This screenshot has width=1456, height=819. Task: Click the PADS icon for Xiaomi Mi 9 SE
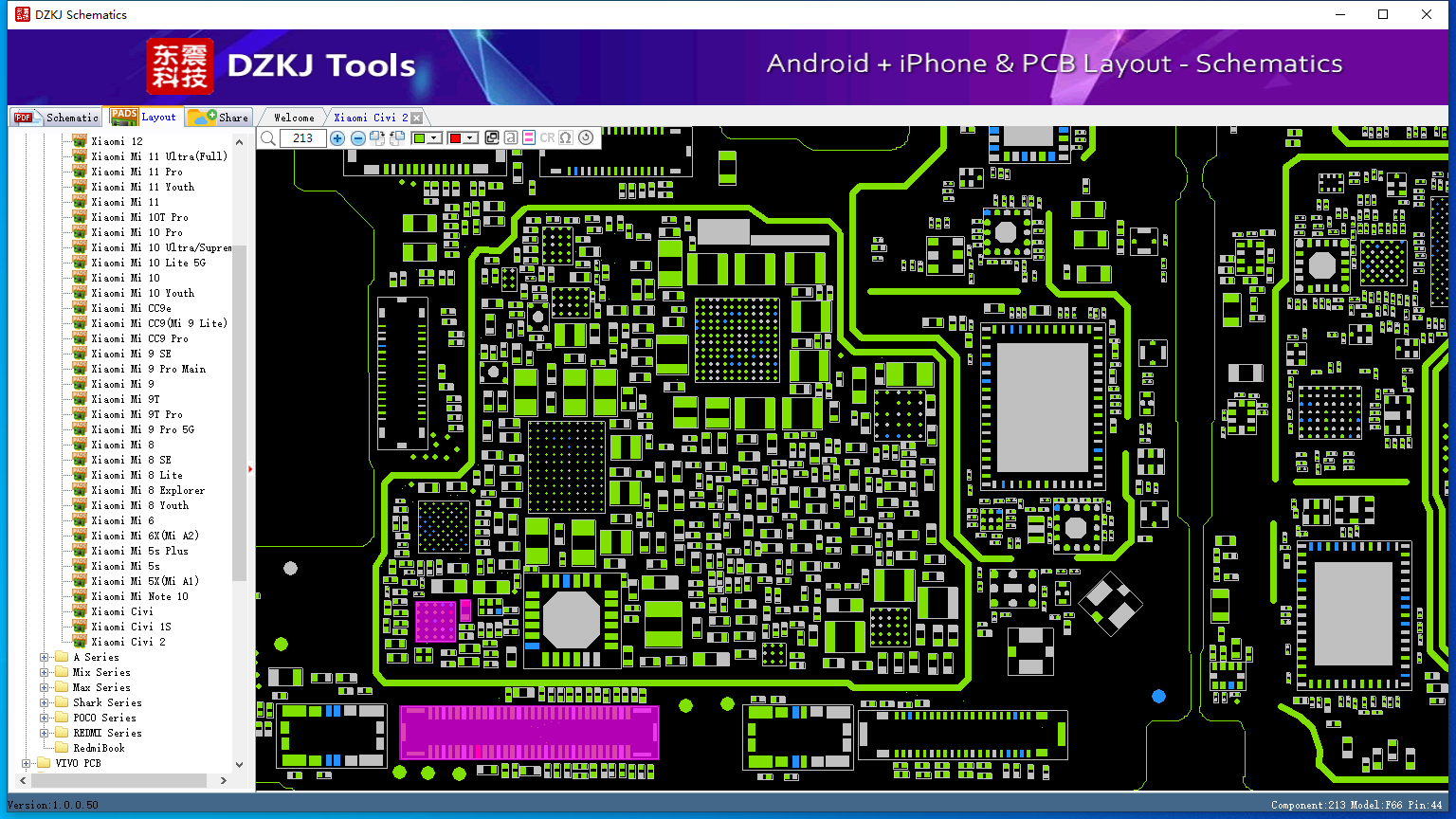coord(80,354)
